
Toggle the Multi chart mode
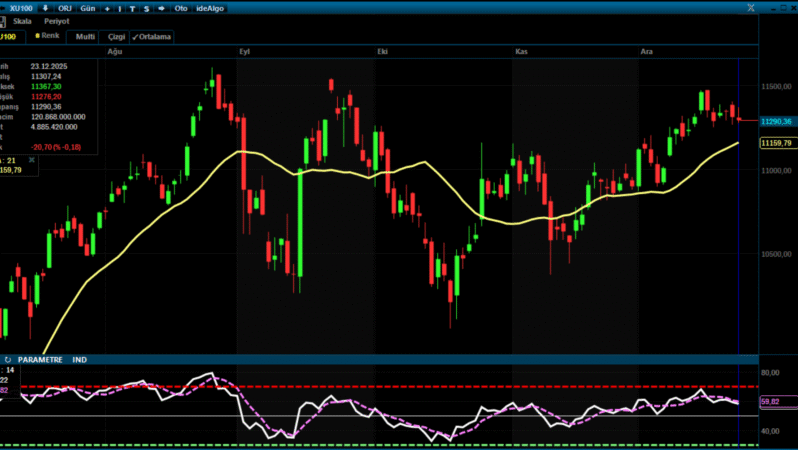pos(85,37)
